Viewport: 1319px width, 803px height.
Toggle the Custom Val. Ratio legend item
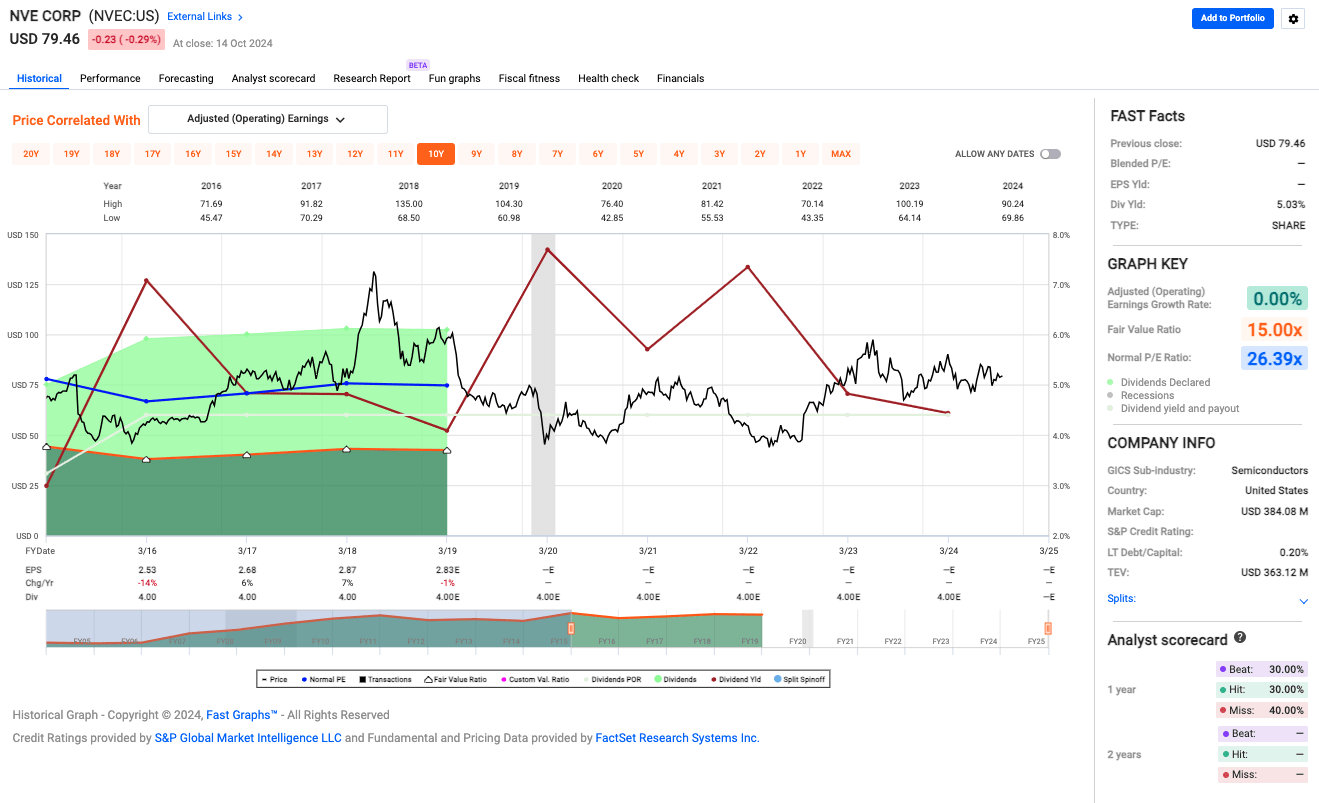coord(503,679)
